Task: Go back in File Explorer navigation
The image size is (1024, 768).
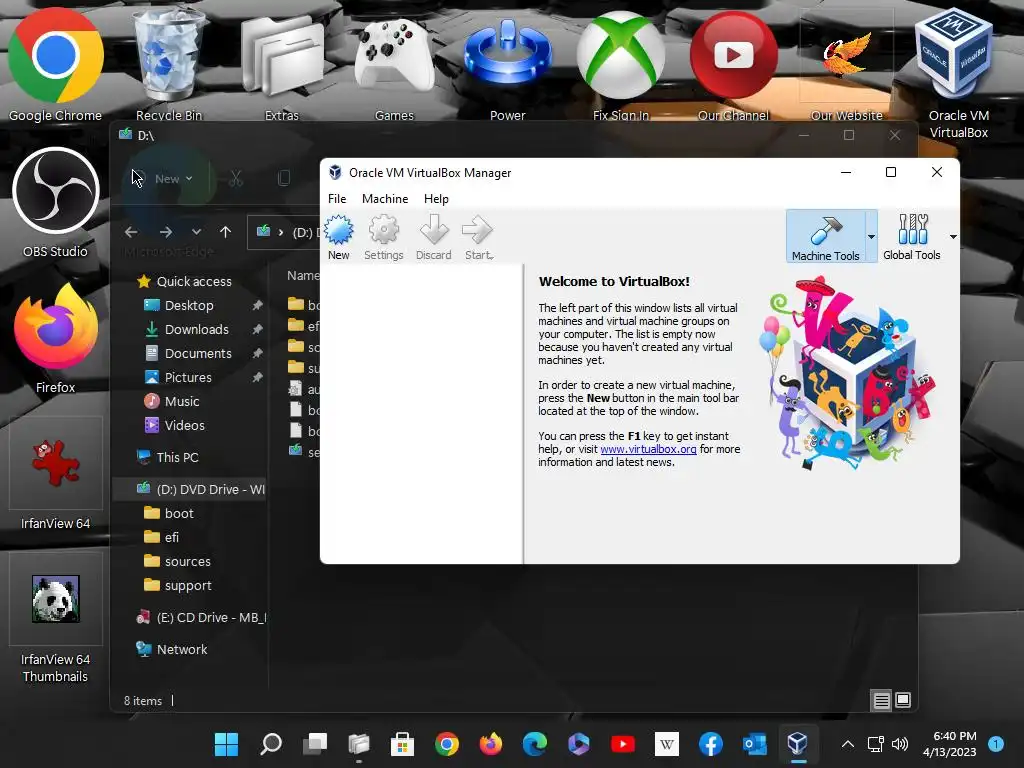Action: point(131,232)
